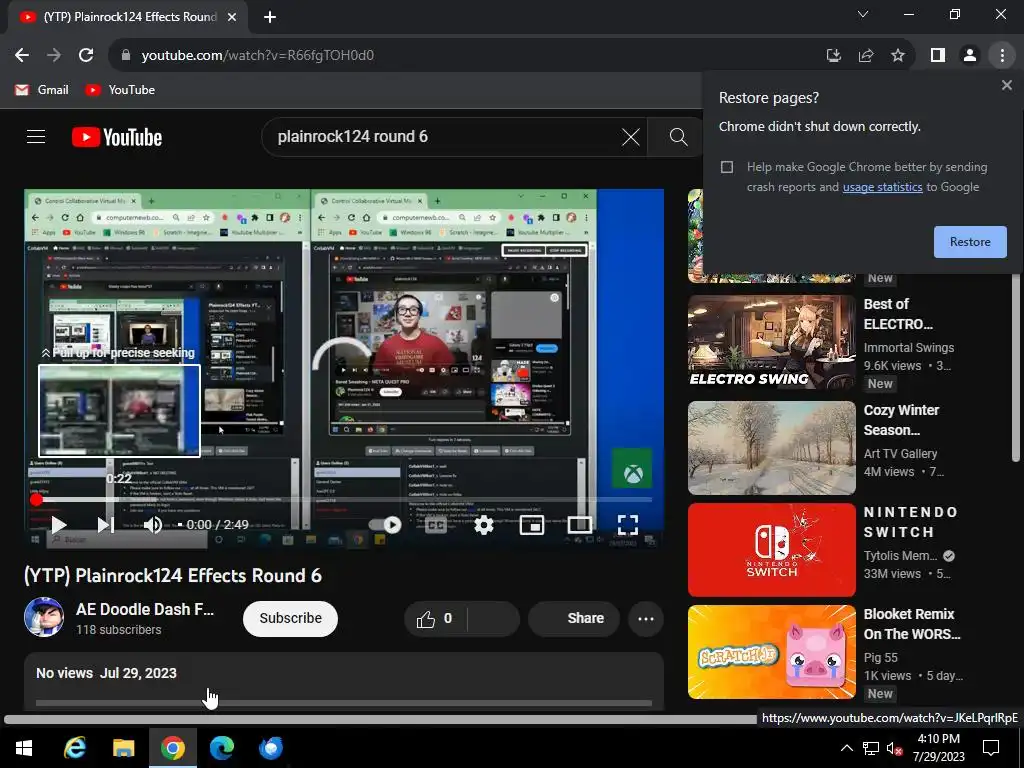1024x768 pixels.
Task: Open player settings gear
Action: click(483, 524)
